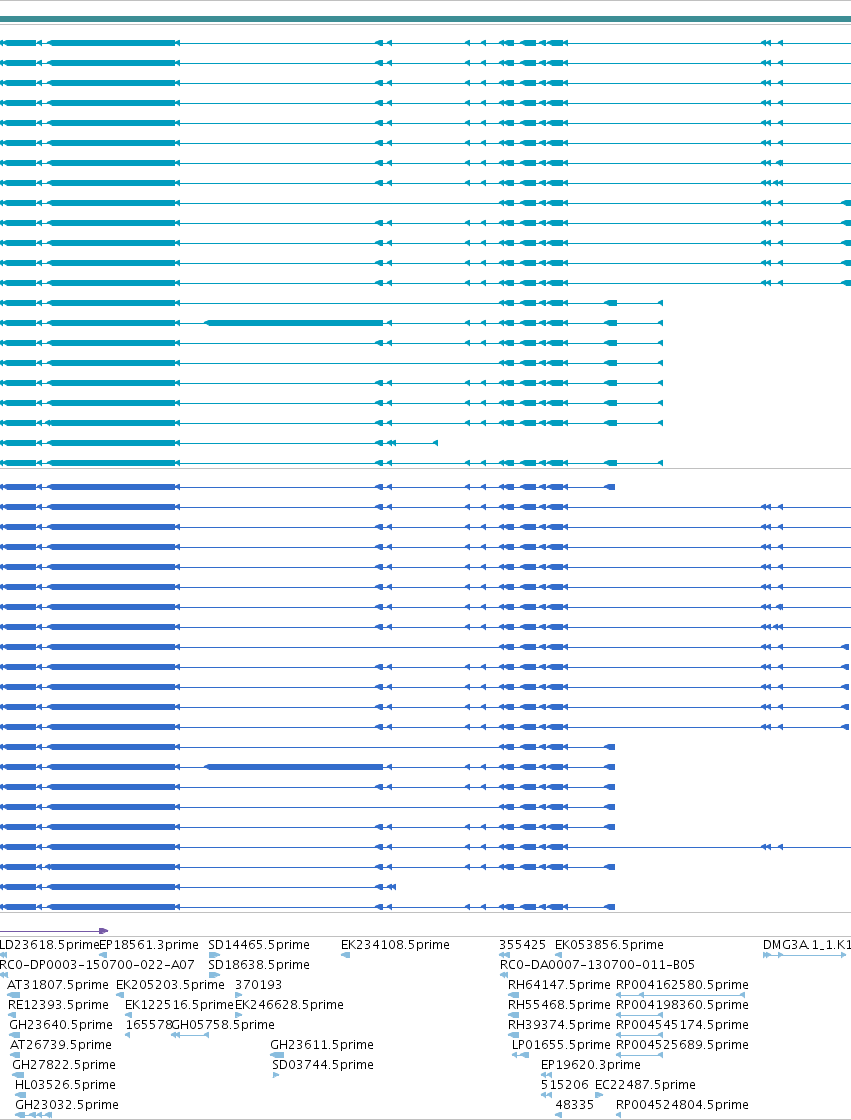Click RC0-DP0003-150700-022-A07 label
851x1120 pixels.
click(x=97, y=964)
